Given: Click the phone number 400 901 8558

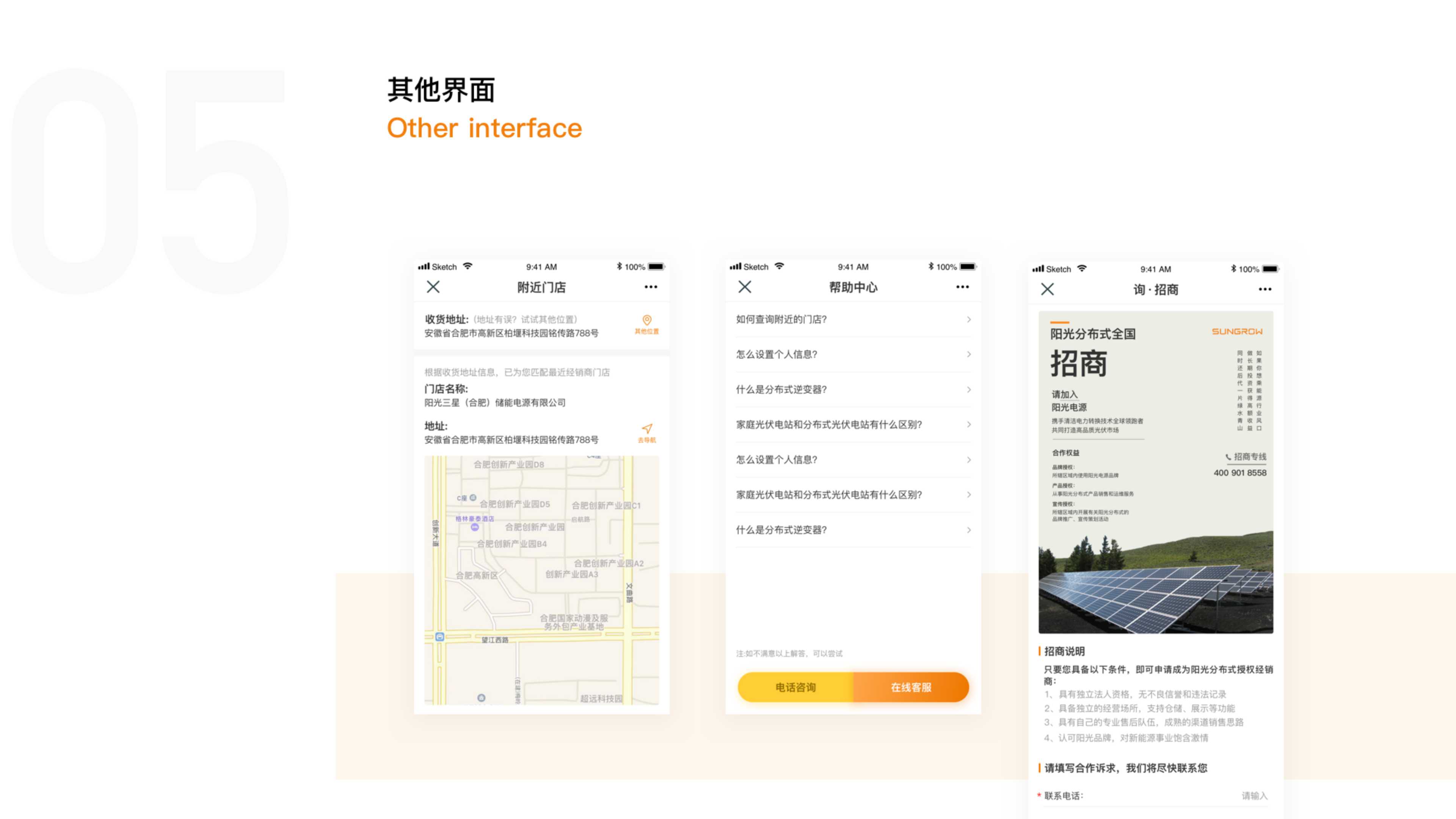Looking at the screenshot, I should coord(1240,473).
